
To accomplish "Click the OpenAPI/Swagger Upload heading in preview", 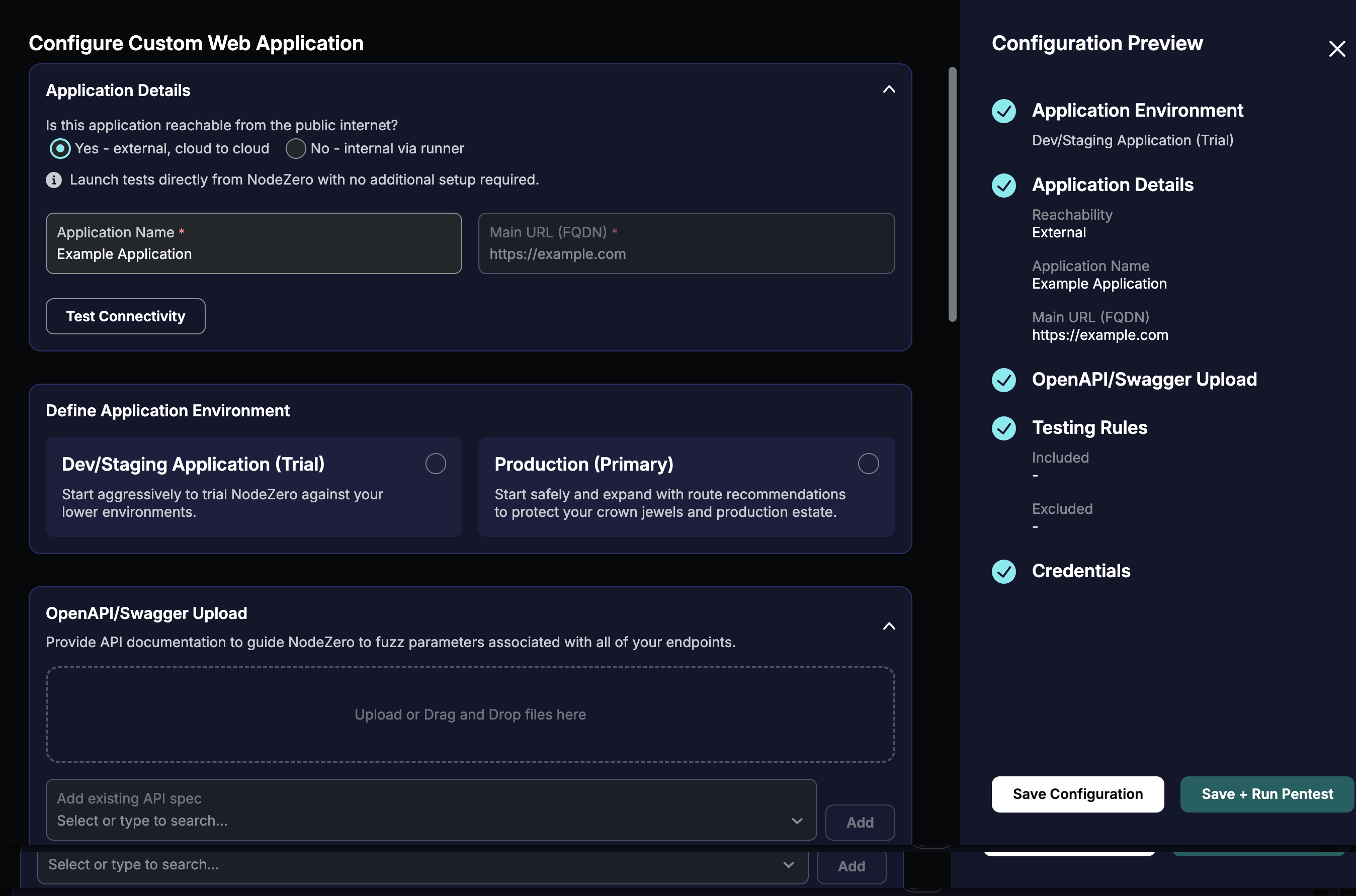I will click(1144, 380).
